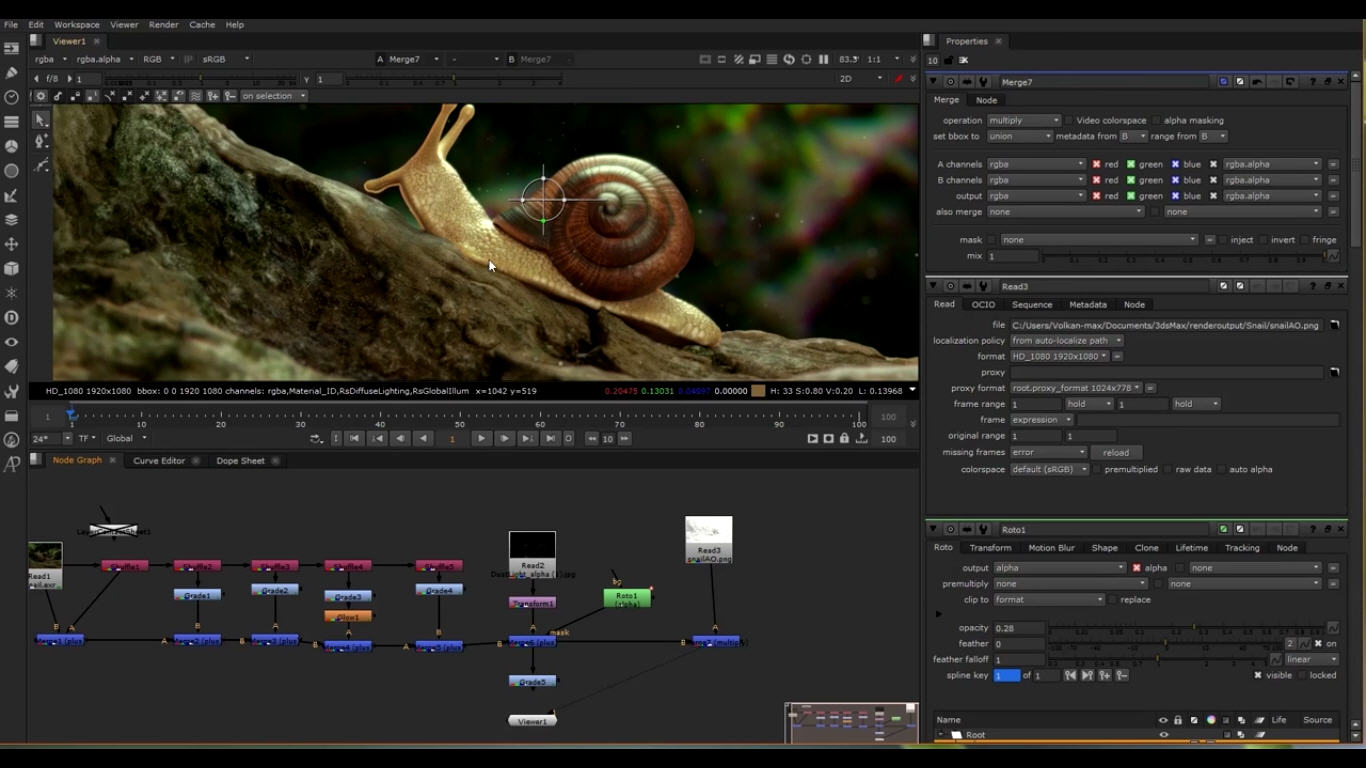Click the reload button in Read3
The width and height of the screenshot is (1366, 768).
click(1115, 452)
